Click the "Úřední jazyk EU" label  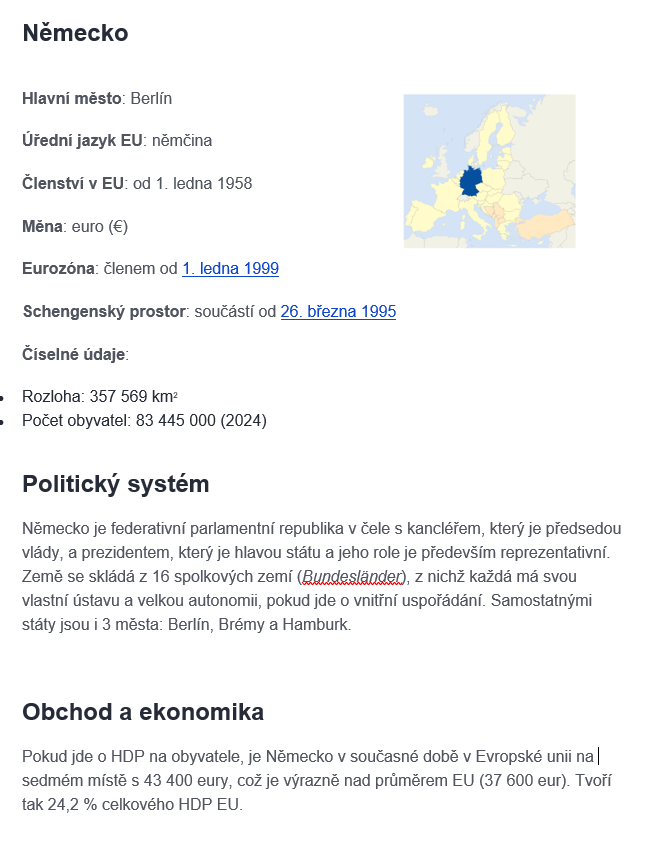pyautogui.click(x=82, y=140)
